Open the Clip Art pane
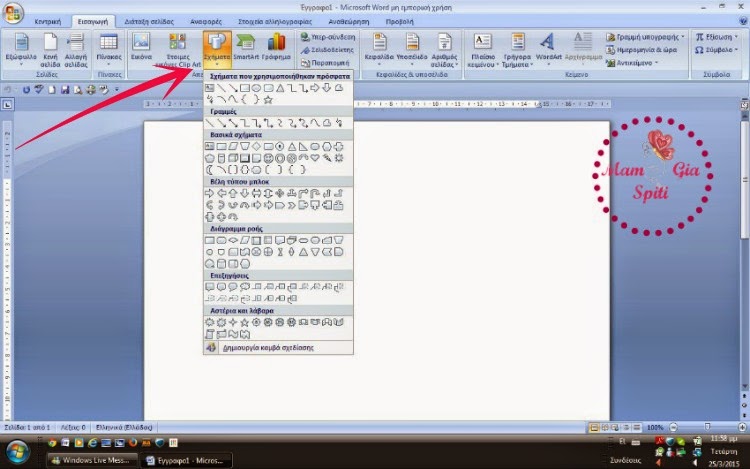This screenshot has height=469, width=750. pos(177,50)
